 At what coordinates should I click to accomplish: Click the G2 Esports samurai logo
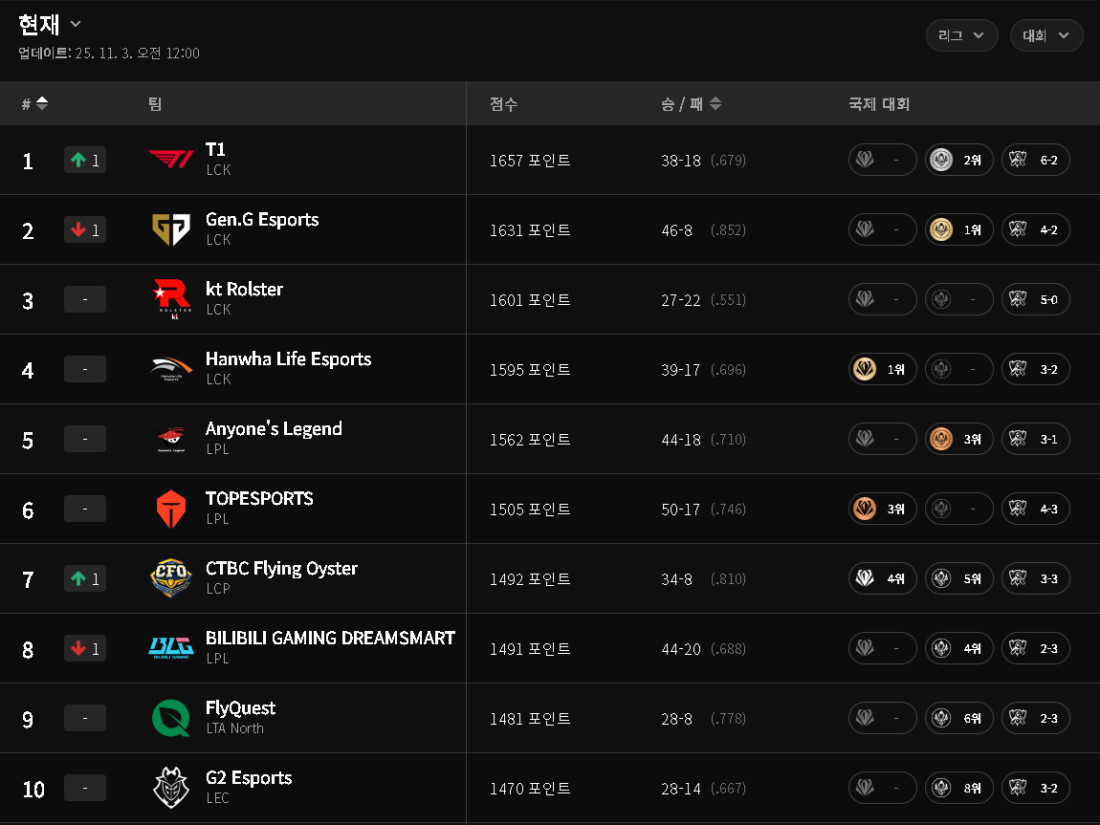(x=170, y=788)
